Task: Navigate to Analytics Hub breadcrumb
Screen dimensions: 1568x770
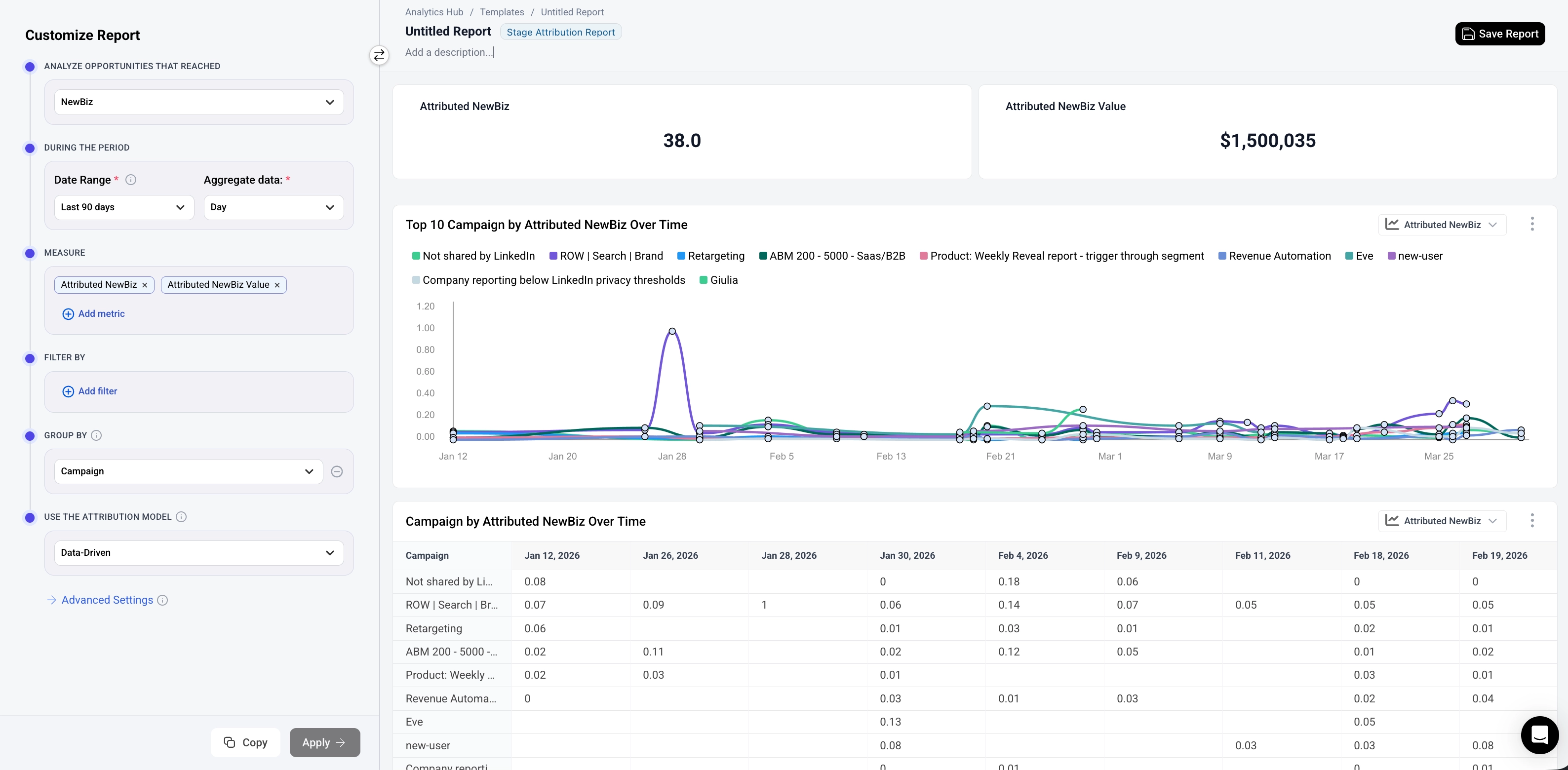Action: (433, 12)
